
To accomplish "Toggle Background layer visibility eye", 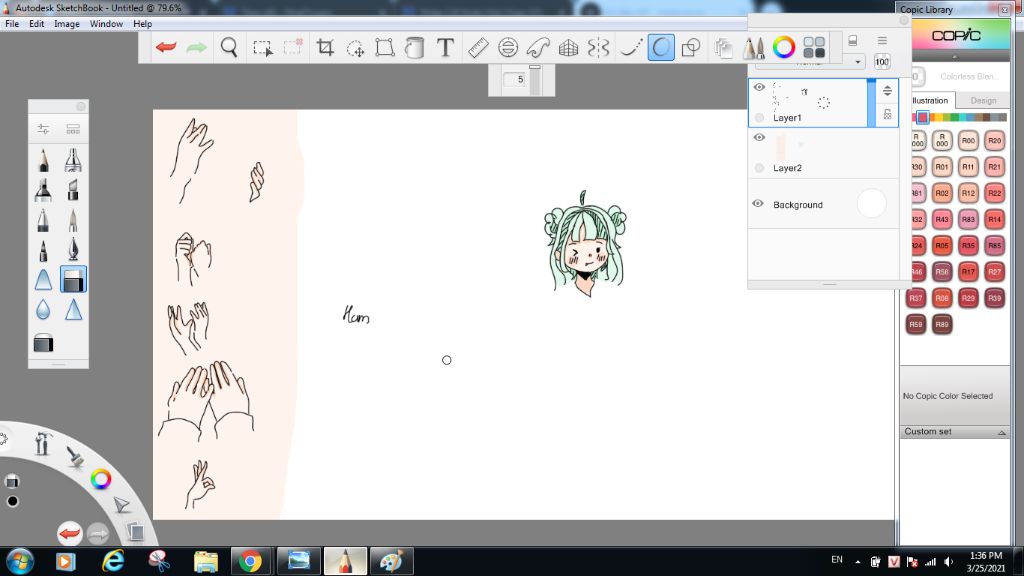I will tap(758, 203).
